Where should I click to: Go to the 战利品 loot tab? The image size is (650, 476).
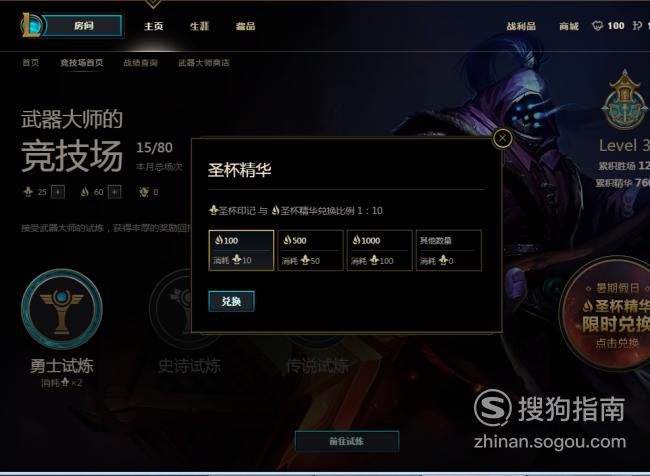tap(521, 27)
